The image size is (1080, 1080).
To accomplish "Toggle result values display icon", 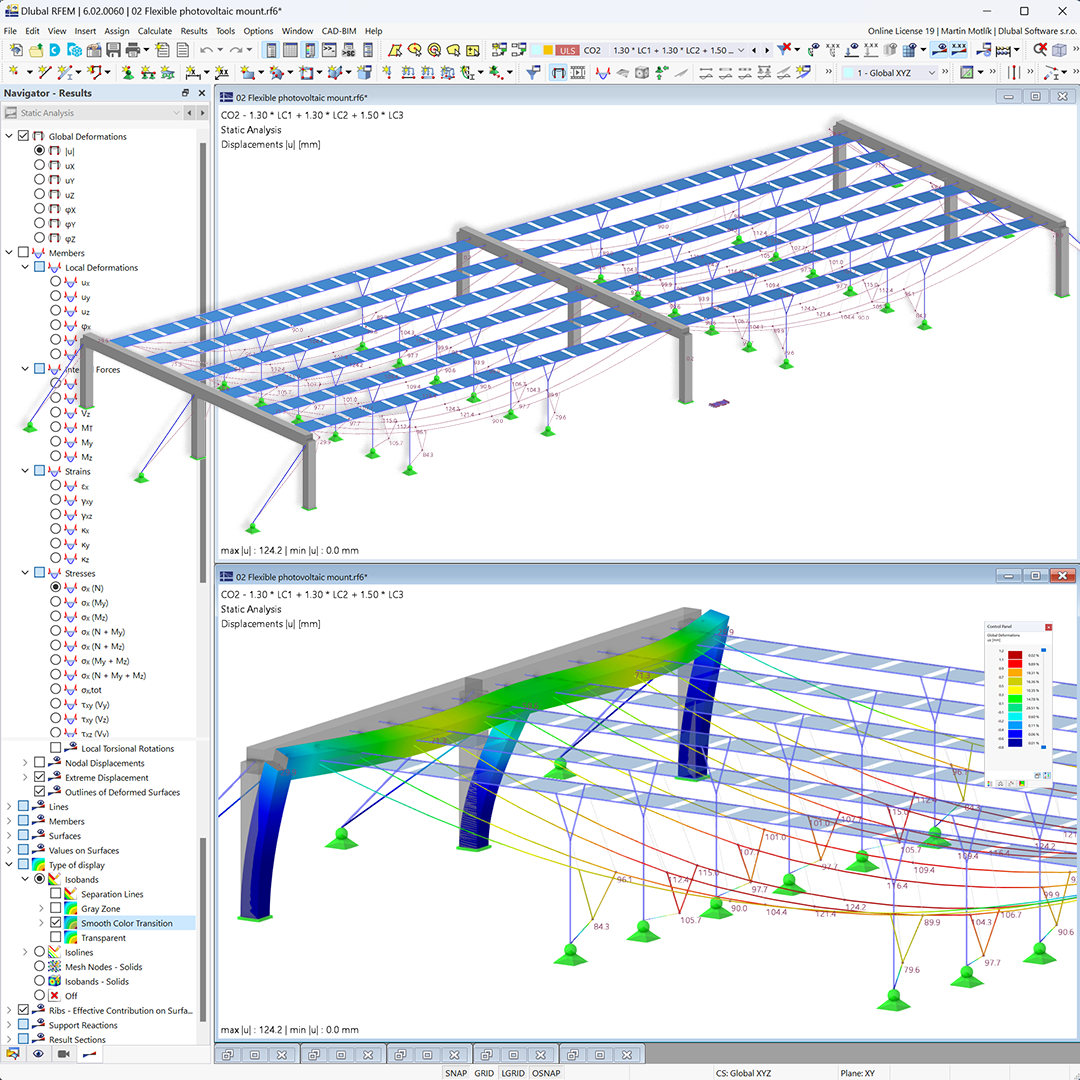I will pyautogui.click(x=959, y=50).
